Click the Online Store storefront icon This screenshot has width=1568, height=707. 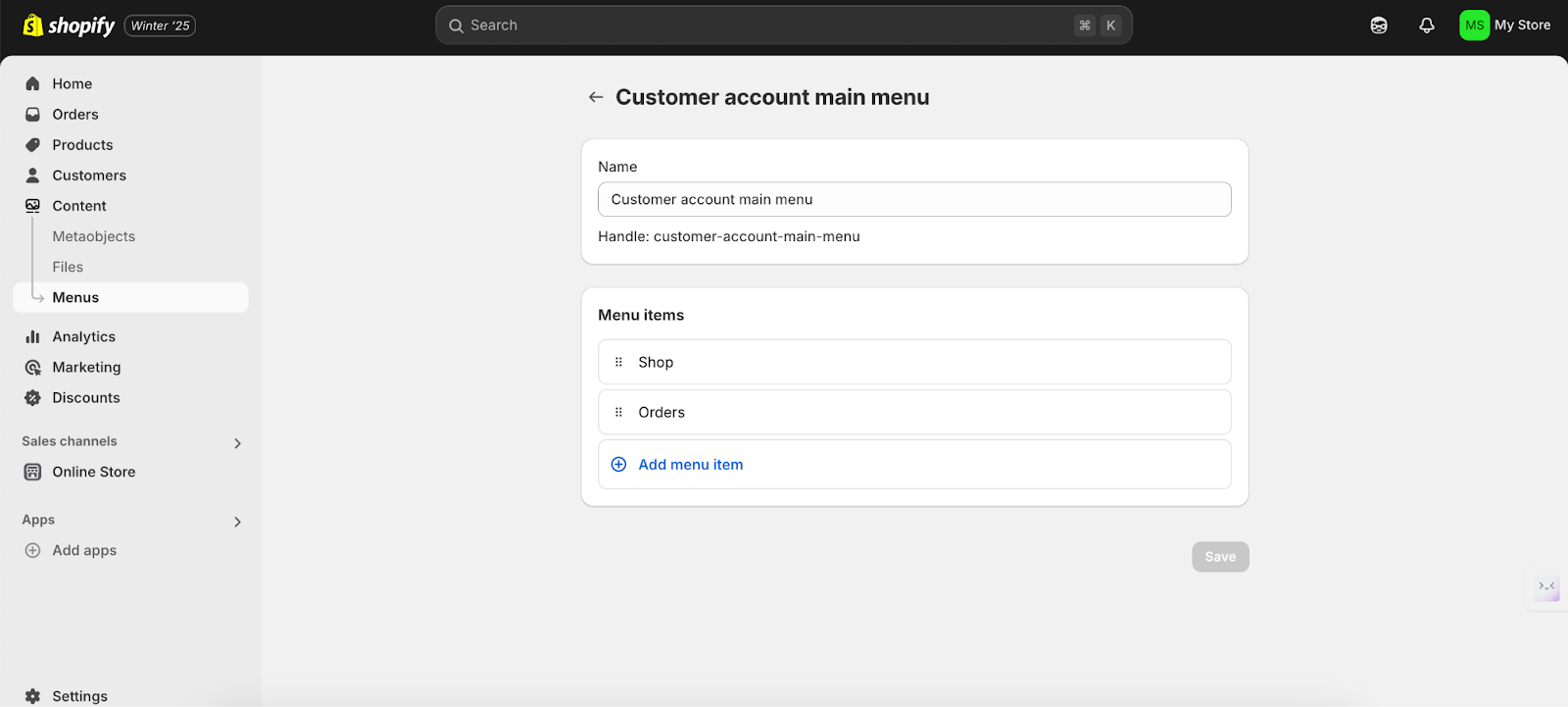32,472
